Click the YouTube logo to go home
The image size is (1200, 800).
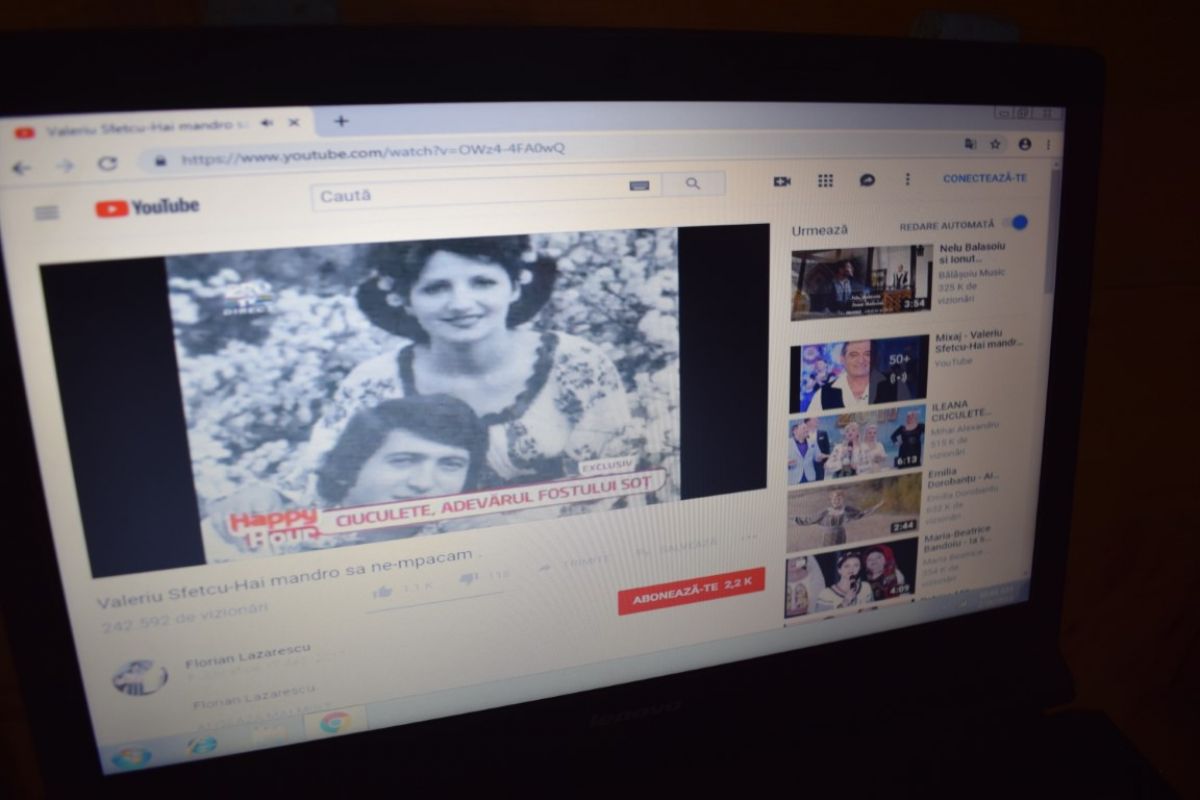click(147, 208)
